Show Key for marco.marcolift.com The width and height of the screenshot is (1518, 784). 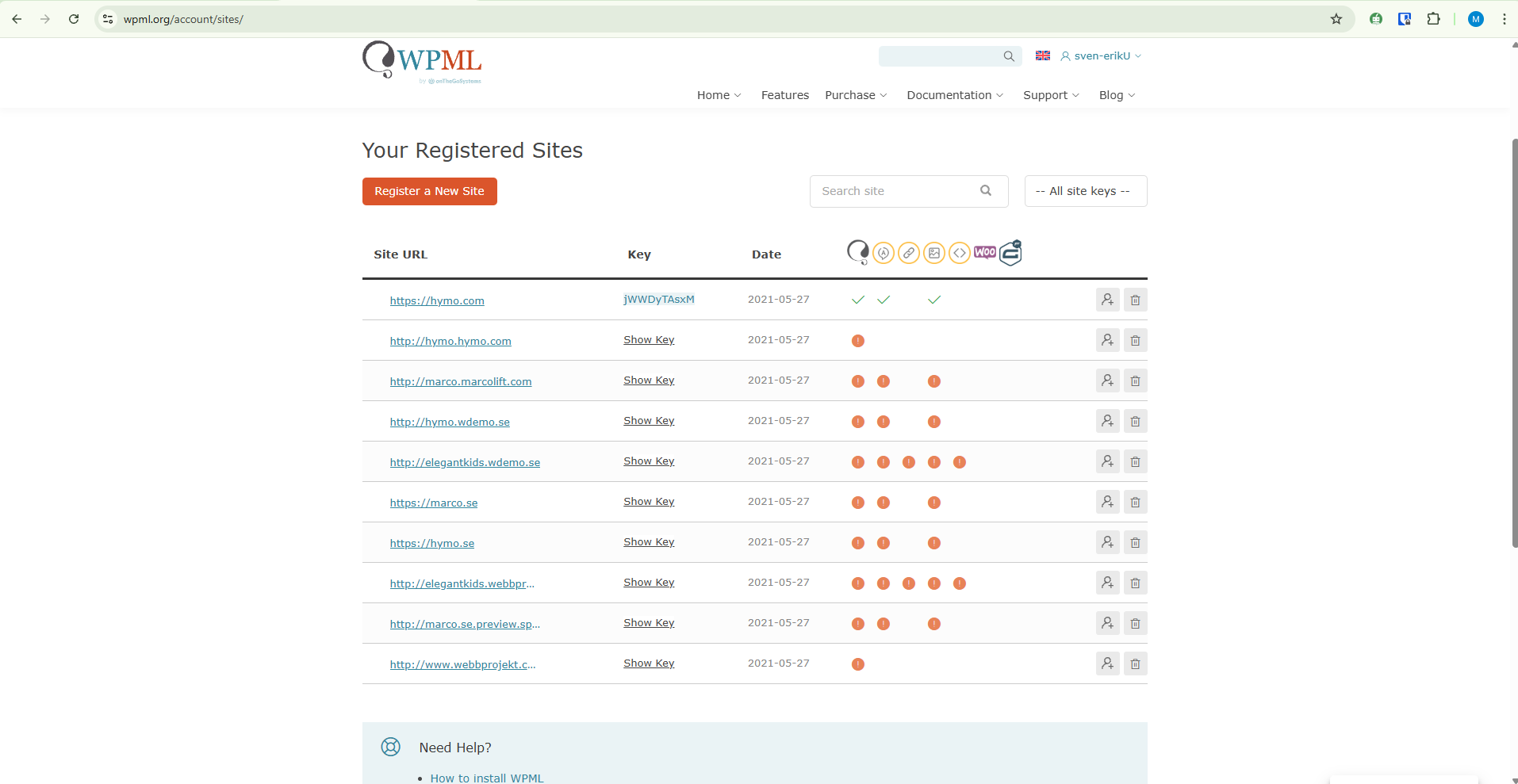(649, 381)
